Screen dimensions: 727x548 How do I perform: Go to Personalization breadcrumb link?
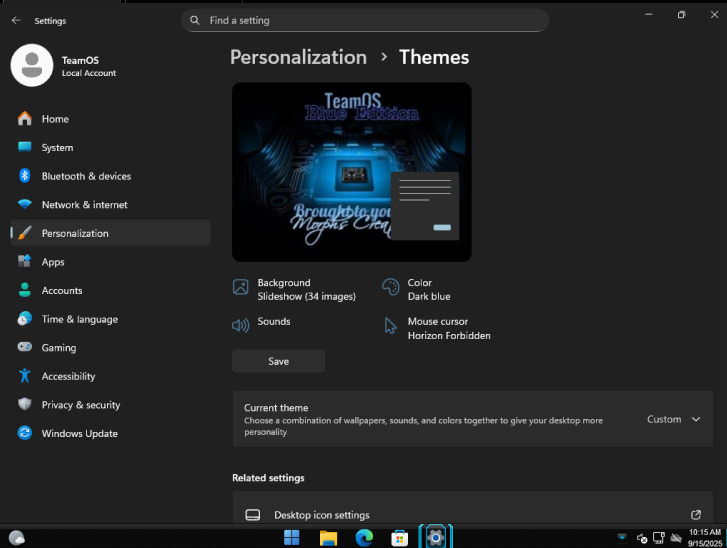(x=298, y=57)
